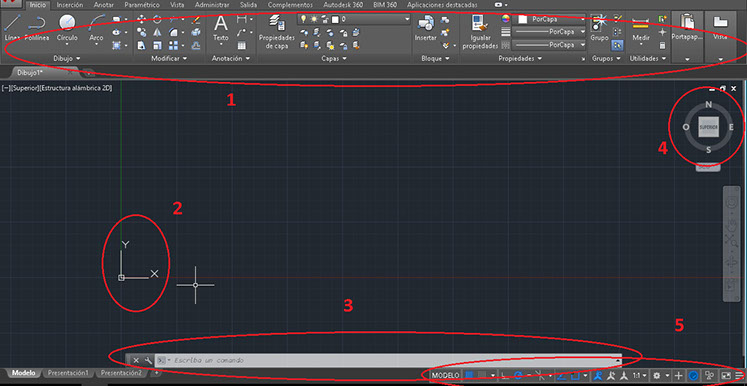The image size is (747, 386).
Task: Open the Presentación2 layout tab
Action: pos(121,373)
